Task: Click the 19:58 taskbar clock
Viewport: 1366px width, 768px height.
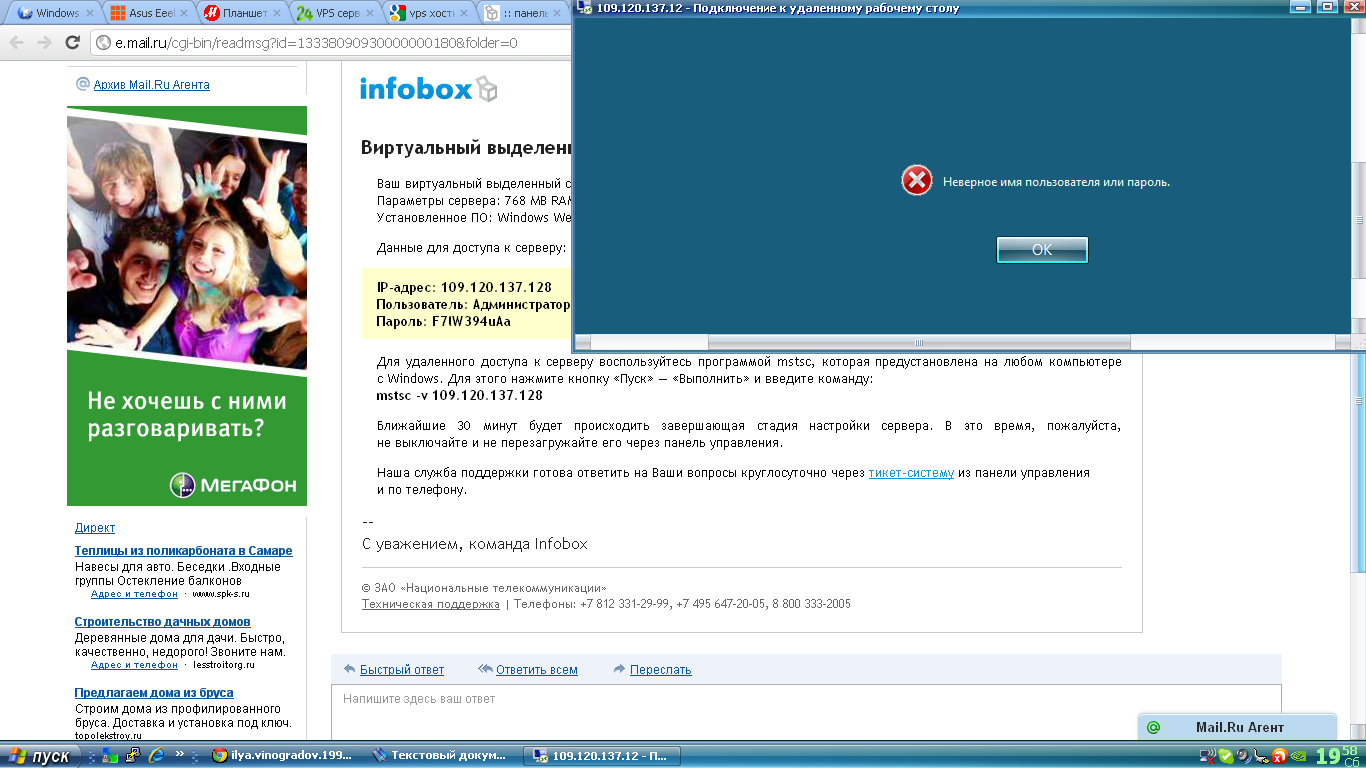Action: click(x=1338, y=756)
